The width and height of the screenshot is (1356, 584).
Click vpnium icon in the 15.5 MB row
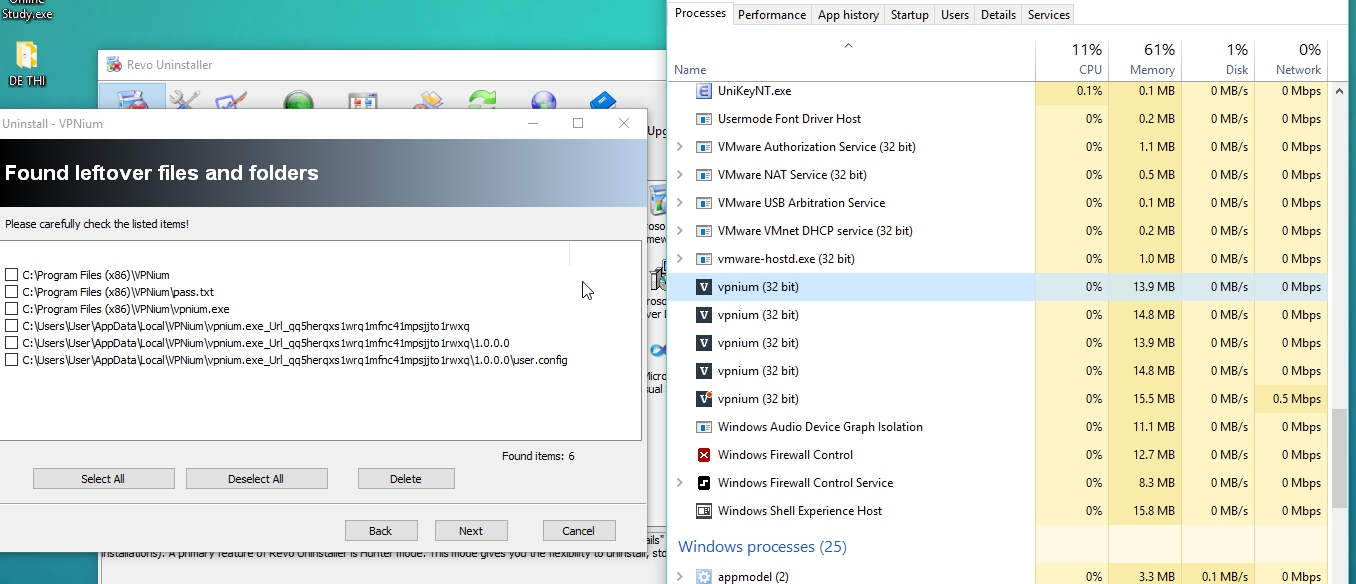[703, 399]
